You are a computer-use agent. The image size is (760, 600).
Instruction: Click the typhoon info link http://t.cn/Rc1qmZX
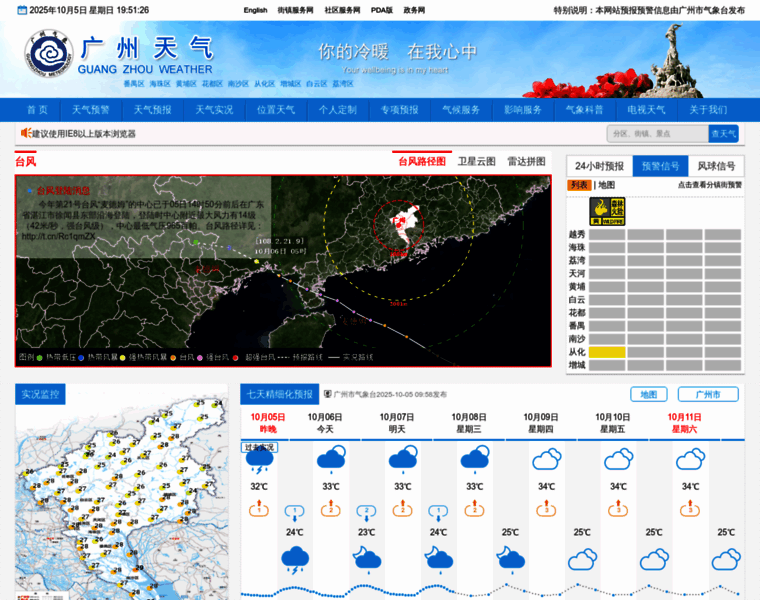tap(59, 237)
